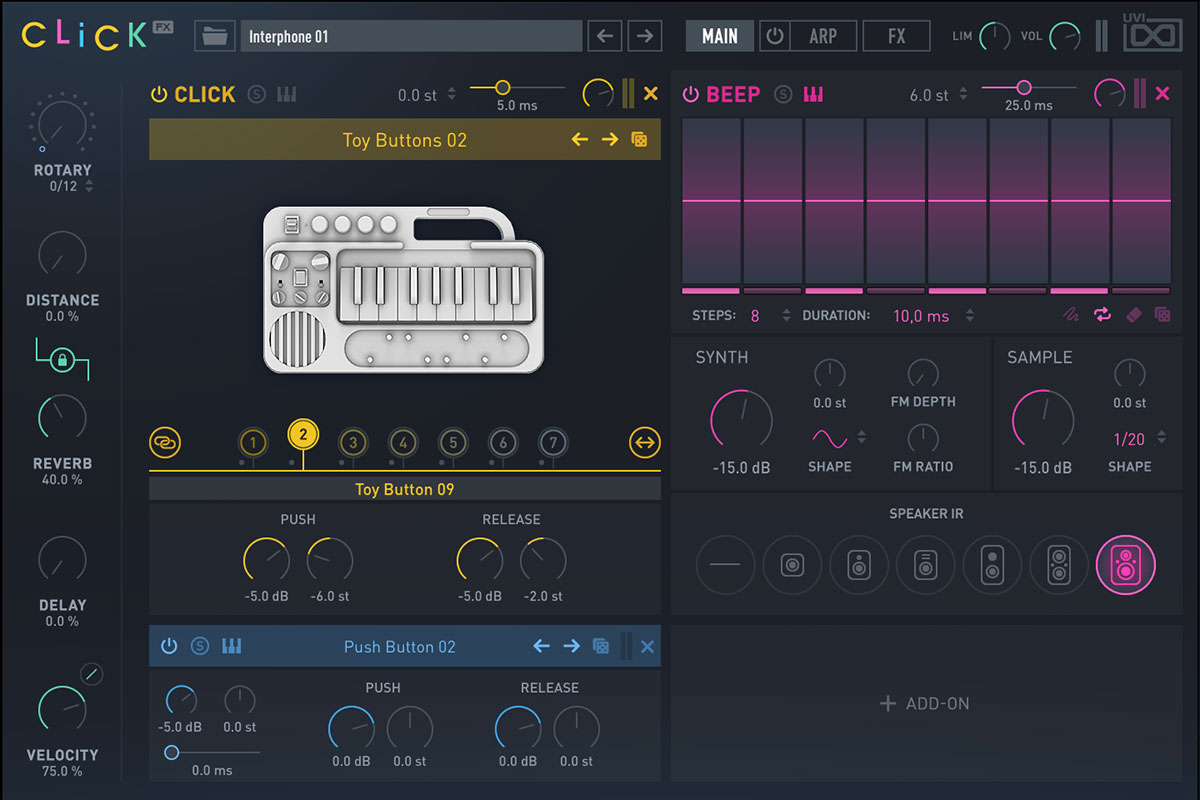This screenshot has height=800, width=1200.
Task: Open the preset browser folder icon
Action: (x=214, y=36)
